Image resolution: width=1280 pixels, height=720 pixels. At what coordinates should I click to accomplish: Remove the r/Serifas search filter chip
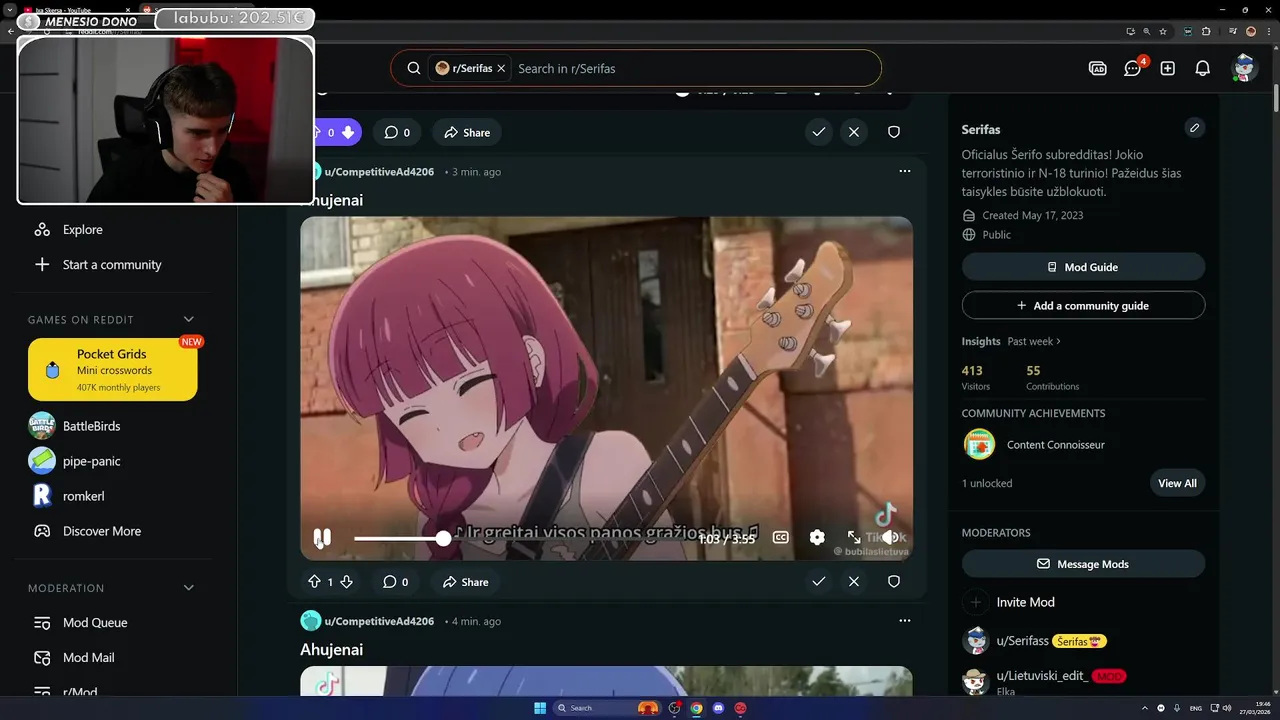(x=501, y=68)
